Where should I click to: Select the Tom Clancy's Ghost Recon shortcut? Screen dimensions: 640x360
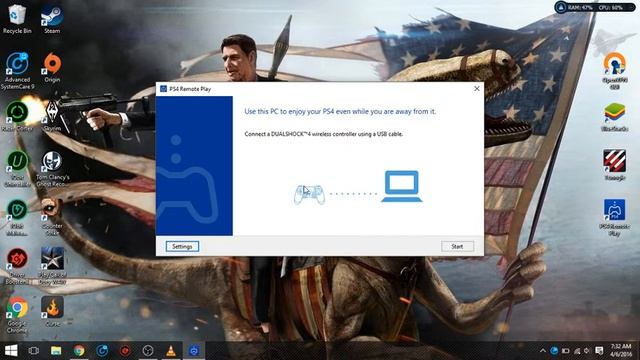coord(52,168)
